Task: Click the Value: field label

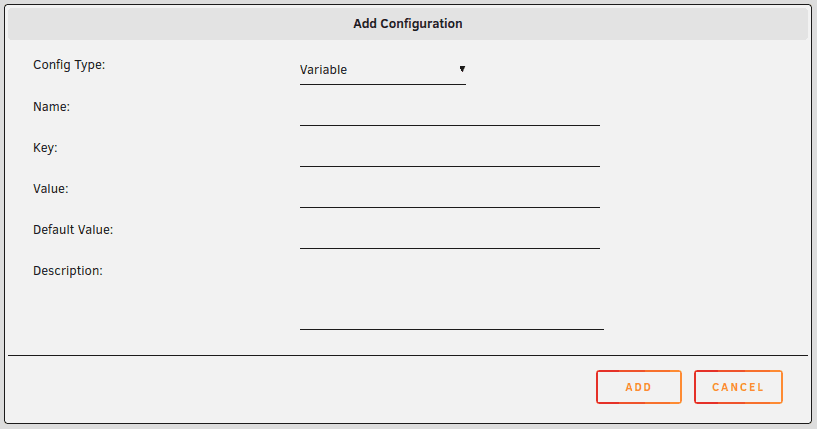Action: (x=51, y=188)
